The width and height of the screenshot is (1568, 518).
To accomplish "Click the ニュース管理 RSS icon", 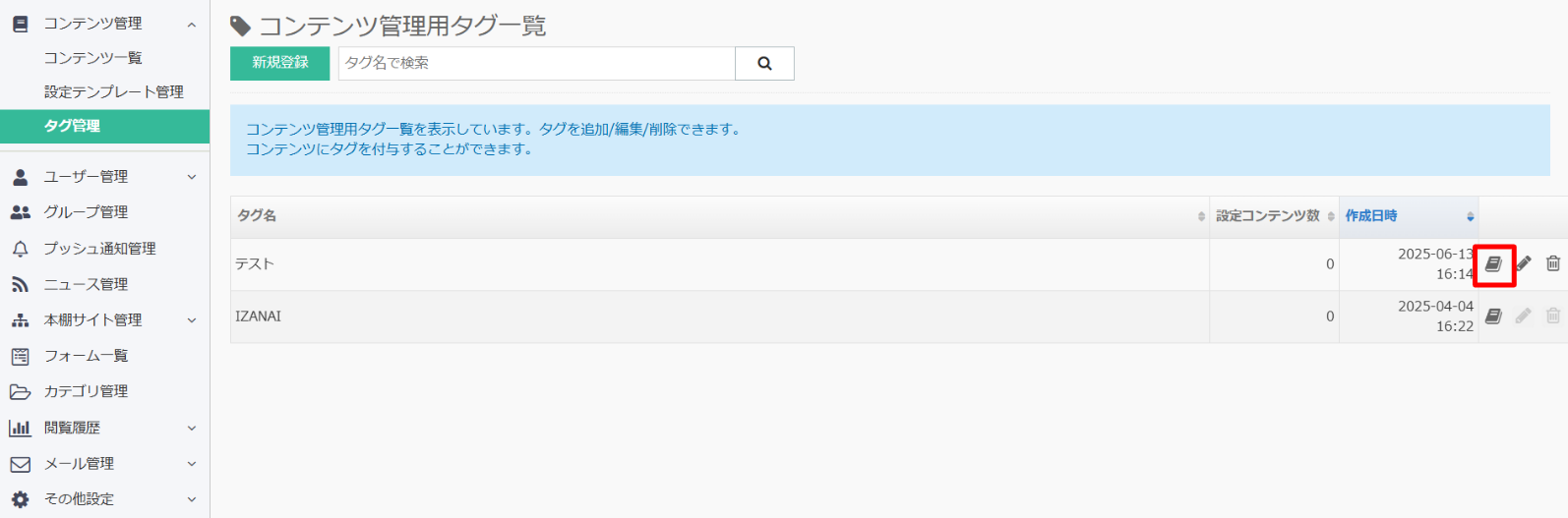I will [20, 284].
